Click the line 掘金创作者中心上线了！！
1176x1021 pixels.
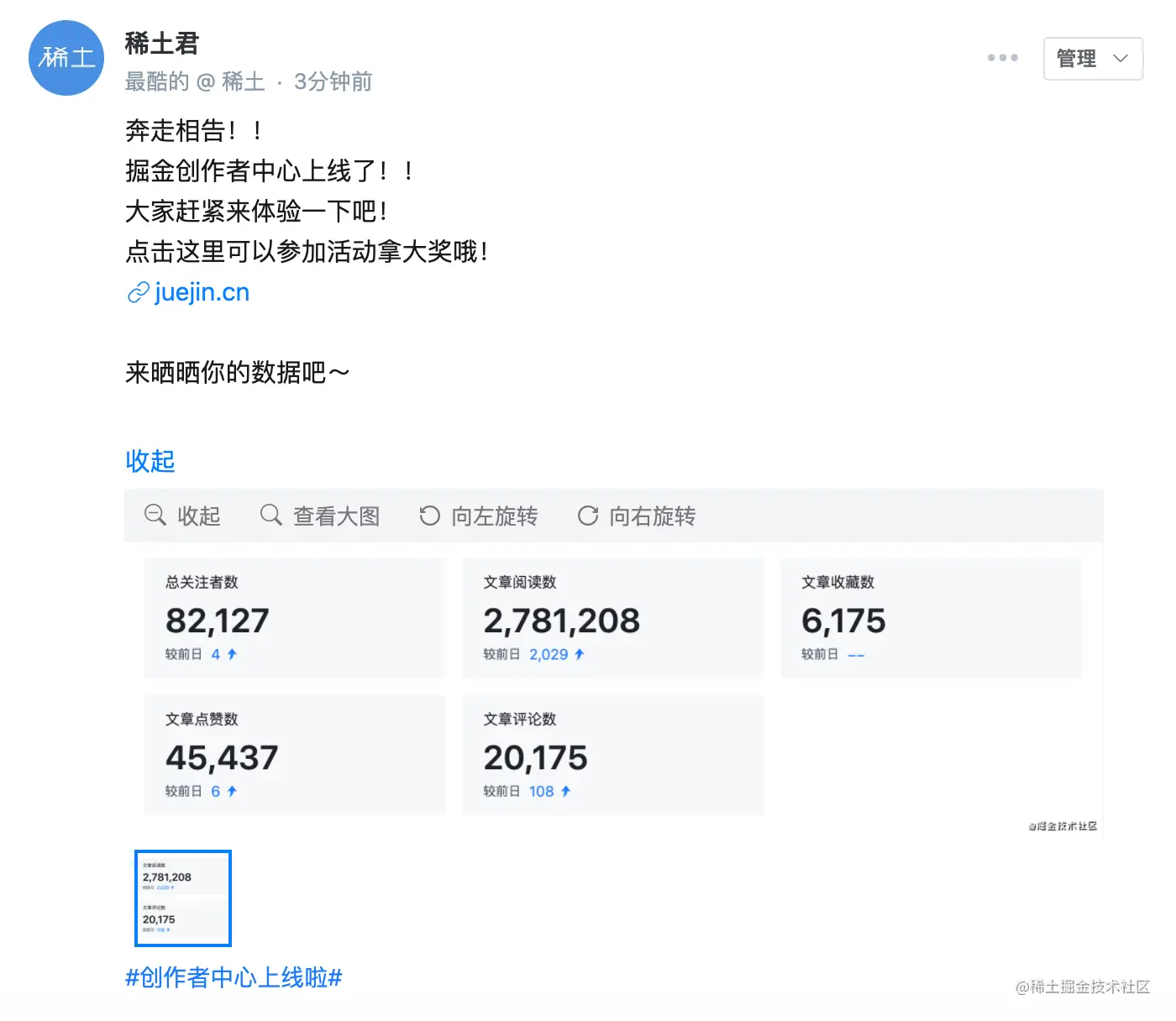(270, 171)
